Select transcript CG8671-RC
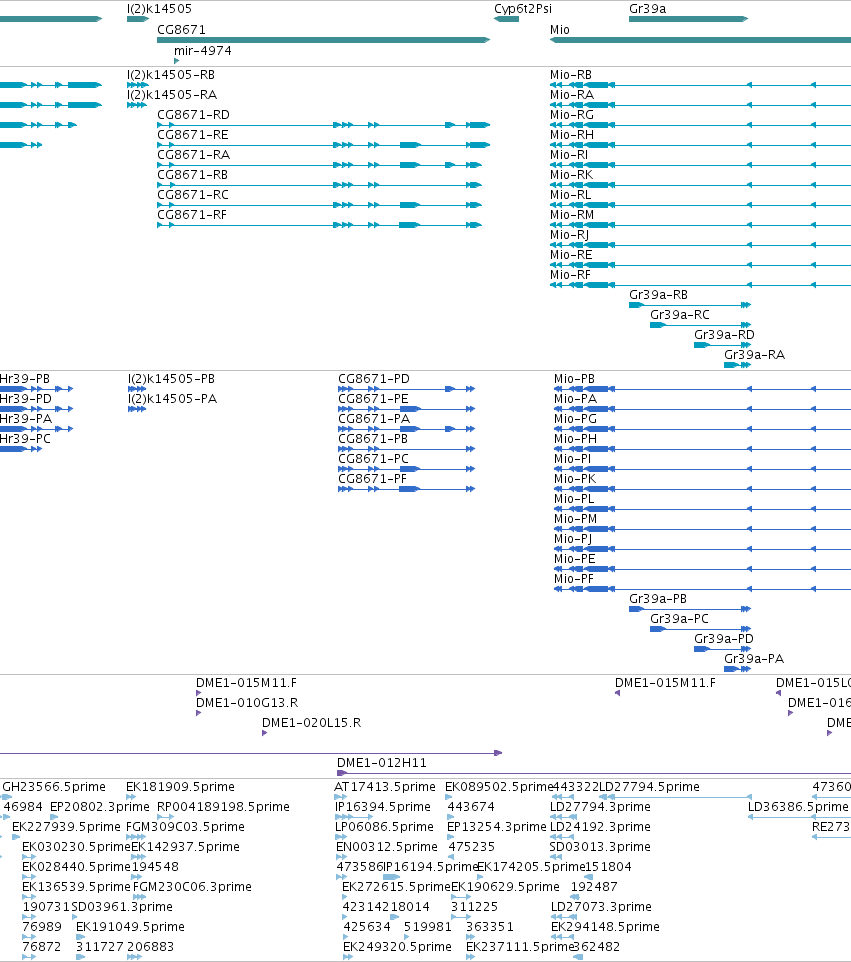 pyautogui.click(x=320, y=205)
